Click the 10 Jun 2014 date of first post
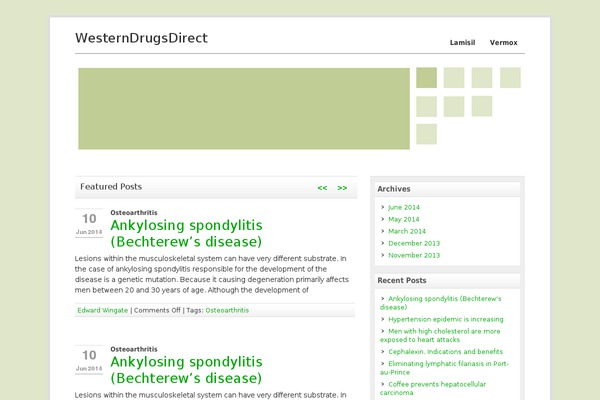The width and height of the screenshot is (600, 400). click(89, 223)
